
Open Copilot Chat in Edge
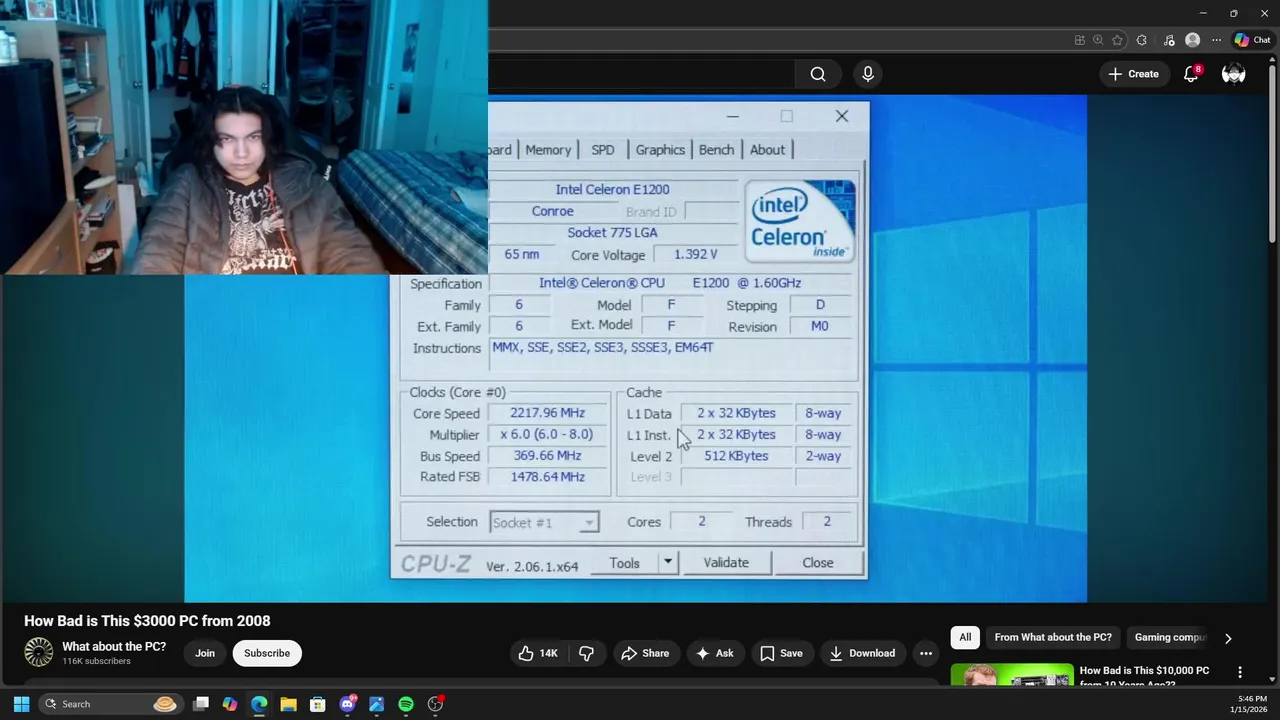(1252, 40)
